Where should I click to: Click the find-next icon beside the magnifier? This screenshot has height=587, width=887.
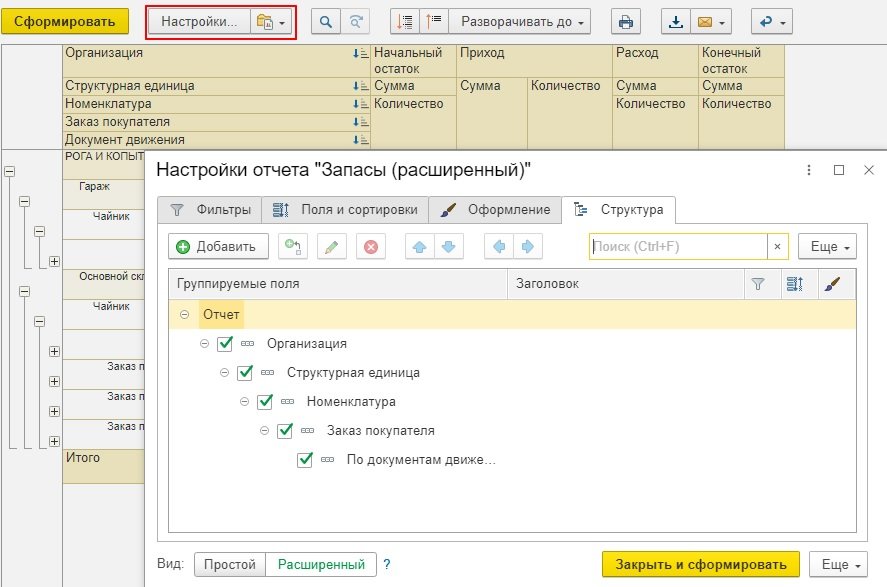click(x=355, y=21)
